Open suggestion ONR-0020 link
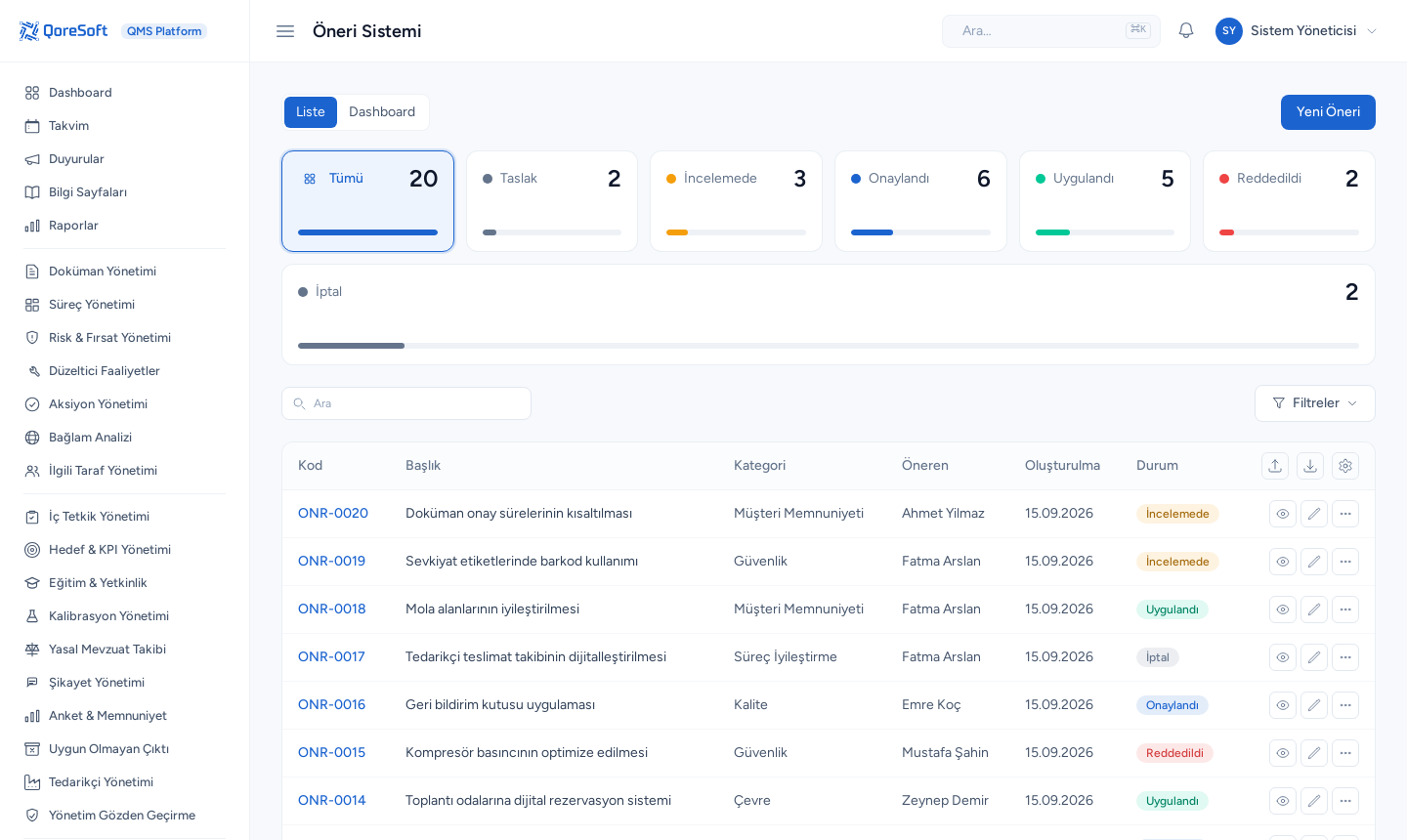This screenshot has height=840, width=1407. (x=333, y=514)
